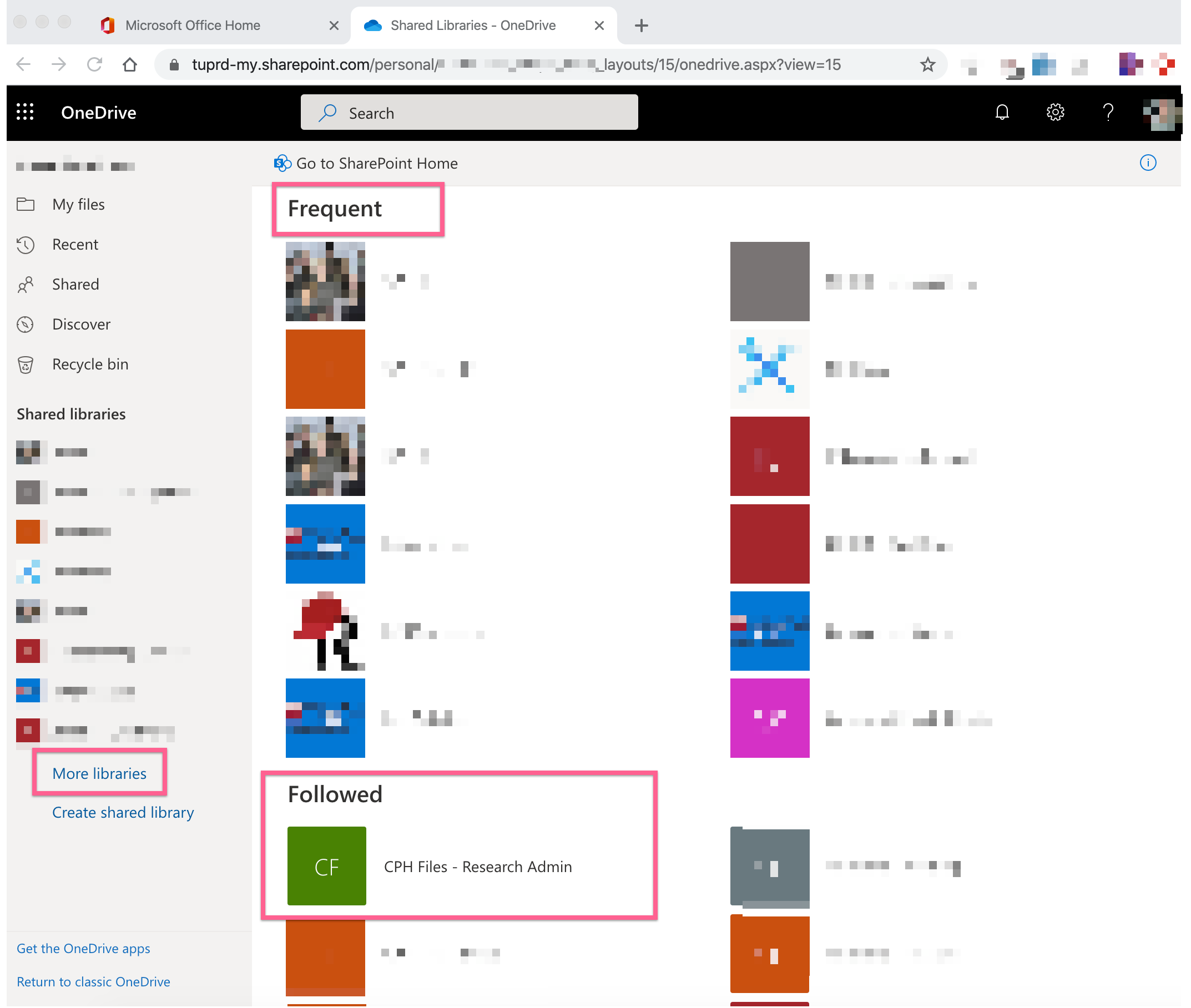Click the Recent clock icon
The width and height of the screenshot is (1191, 1008).
click(26, 245)
